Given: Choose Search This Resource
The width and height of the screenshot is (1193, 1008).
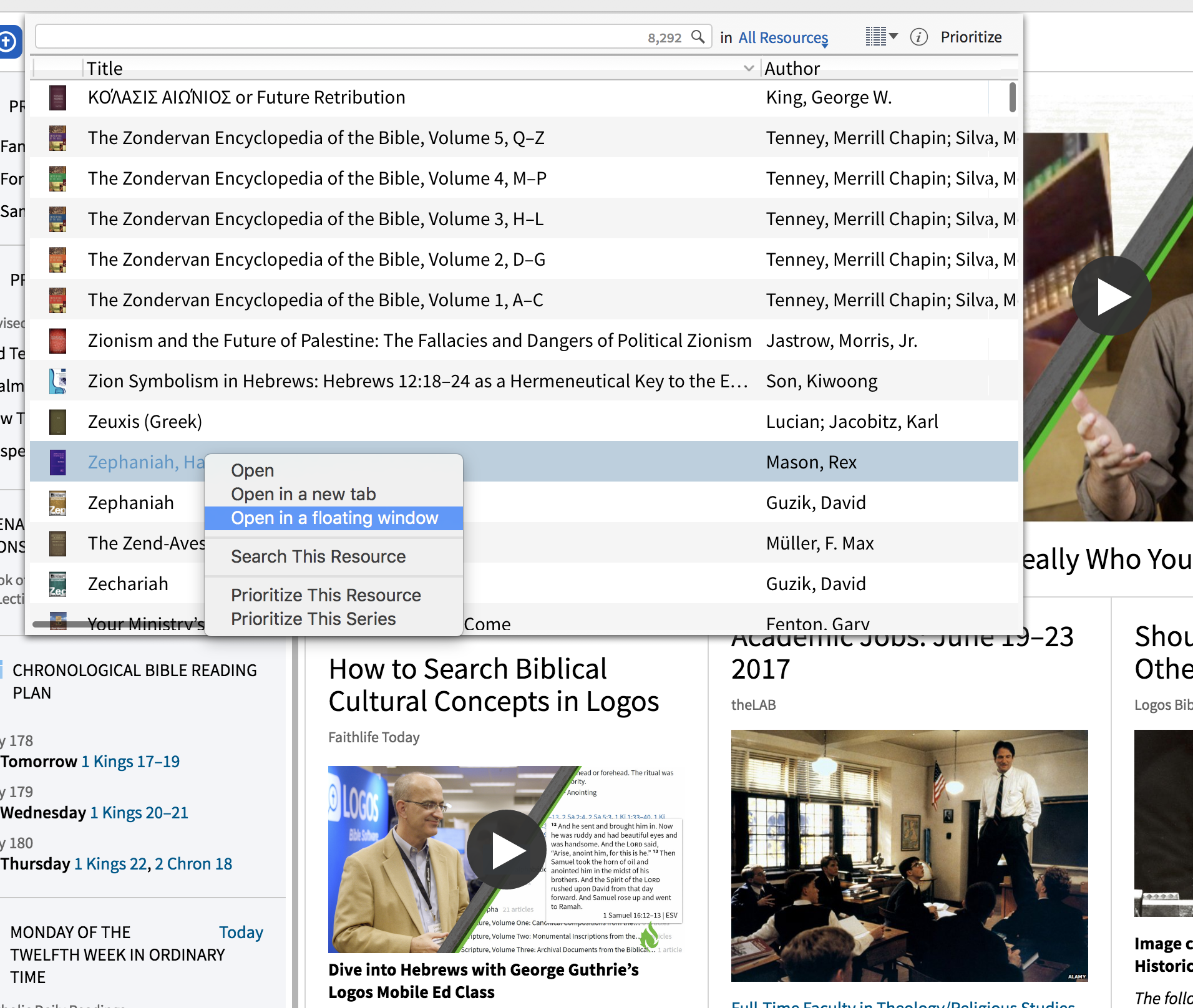Looking at the screenshot, I should point(318,556).
